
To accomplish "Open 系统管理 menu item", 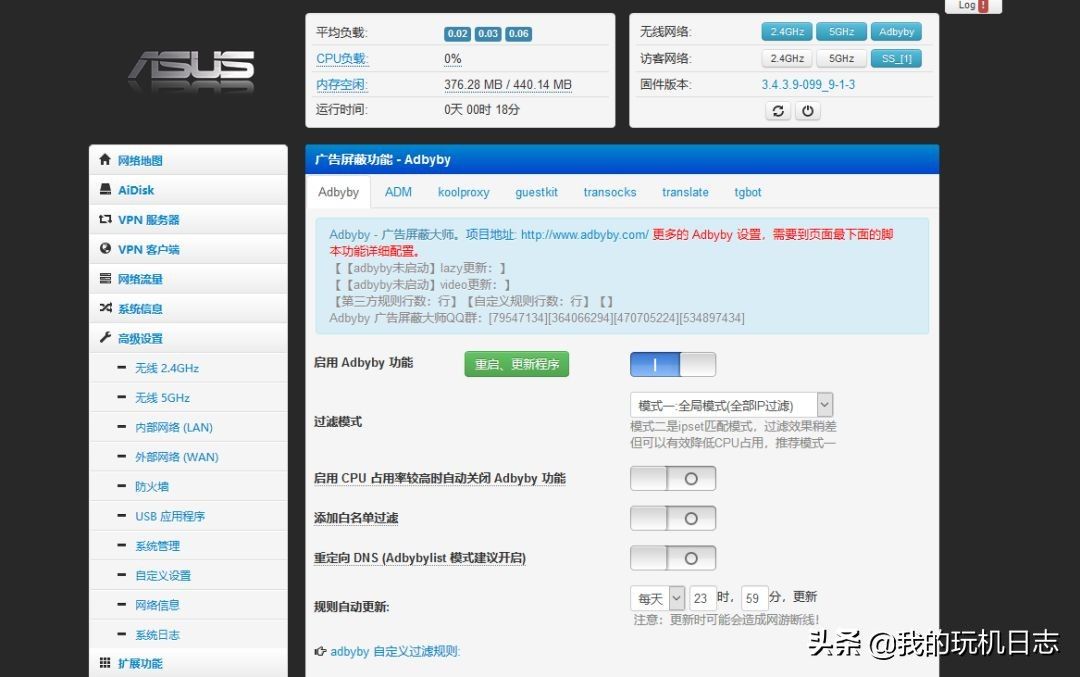I will pos(158,546).
